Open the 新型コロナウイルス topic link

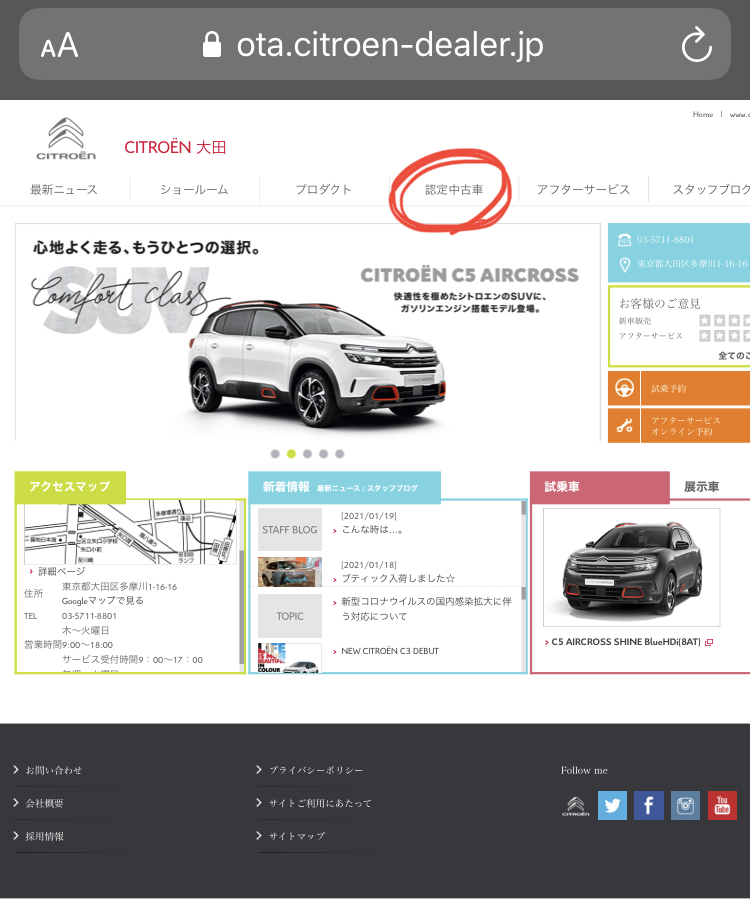426,609
